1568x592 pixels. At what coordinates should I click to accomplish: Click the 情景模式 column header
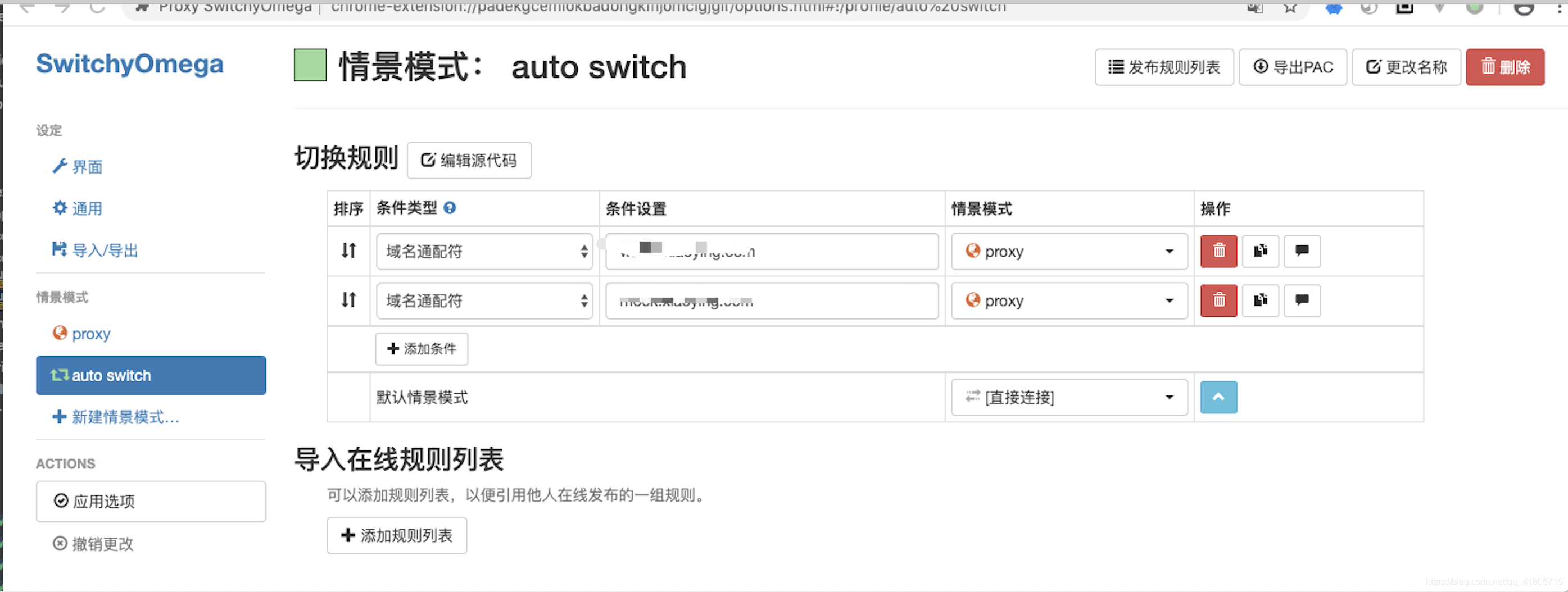(981, 209)
